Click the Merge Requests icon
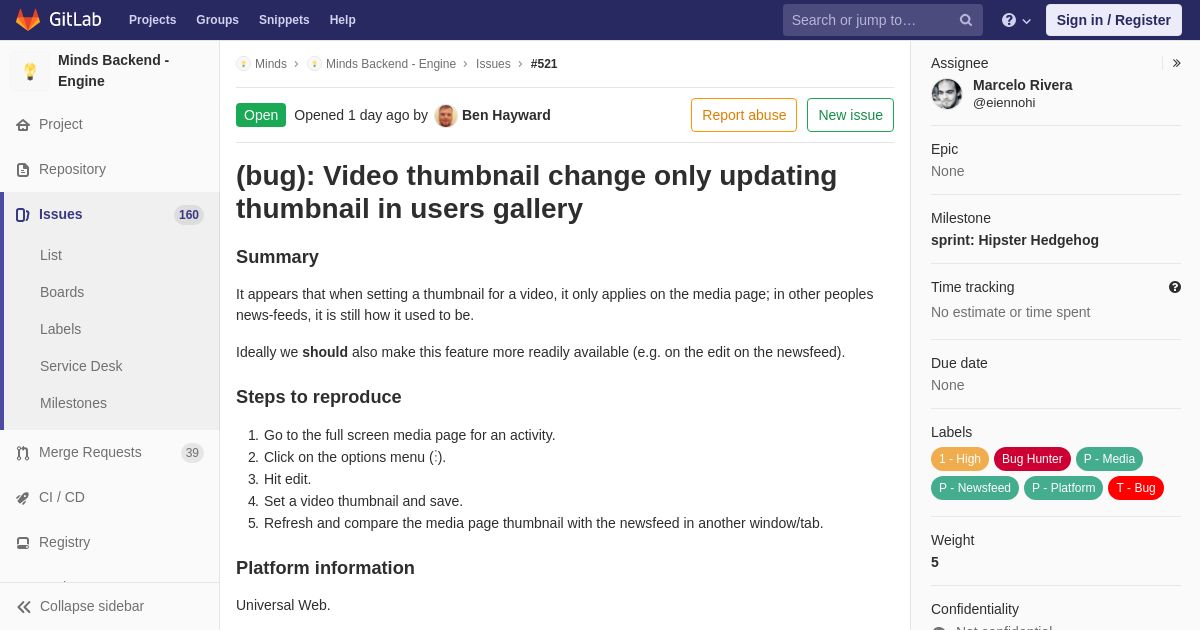 coord(23,453)
